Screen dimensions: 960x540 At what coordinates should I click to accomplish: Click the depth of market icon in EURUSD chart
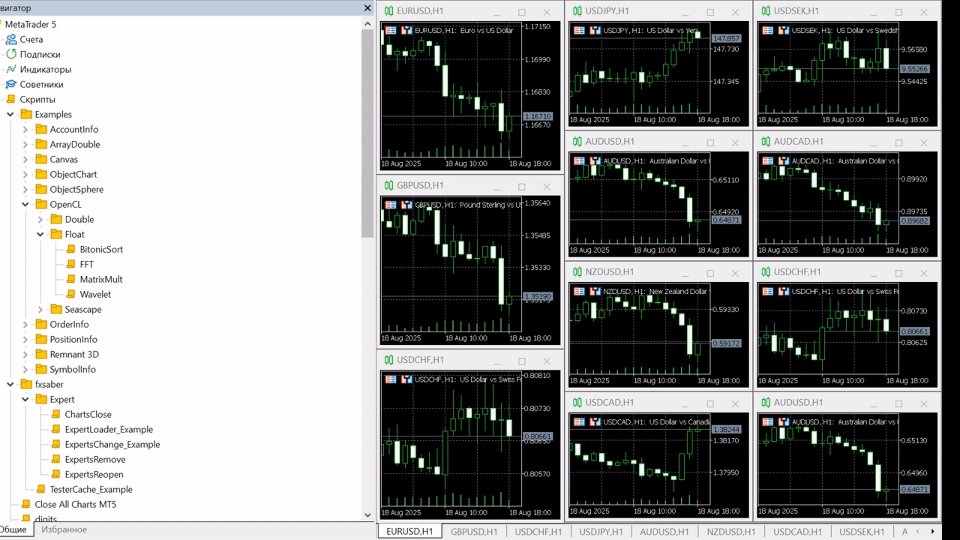391,30
